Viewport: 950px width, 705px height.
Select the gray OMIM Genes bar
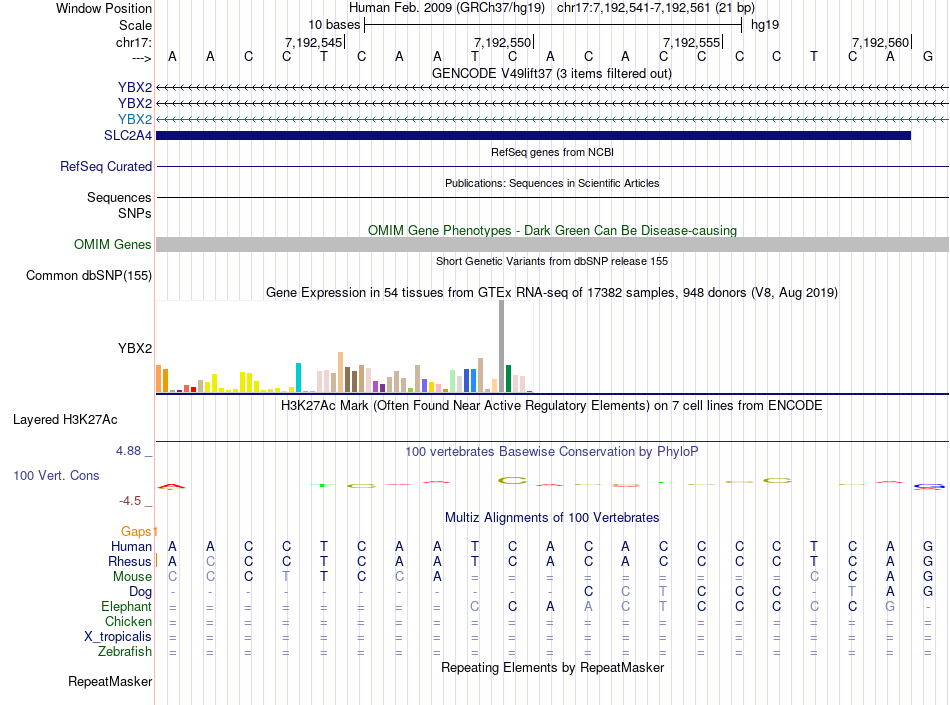point(553,244)
